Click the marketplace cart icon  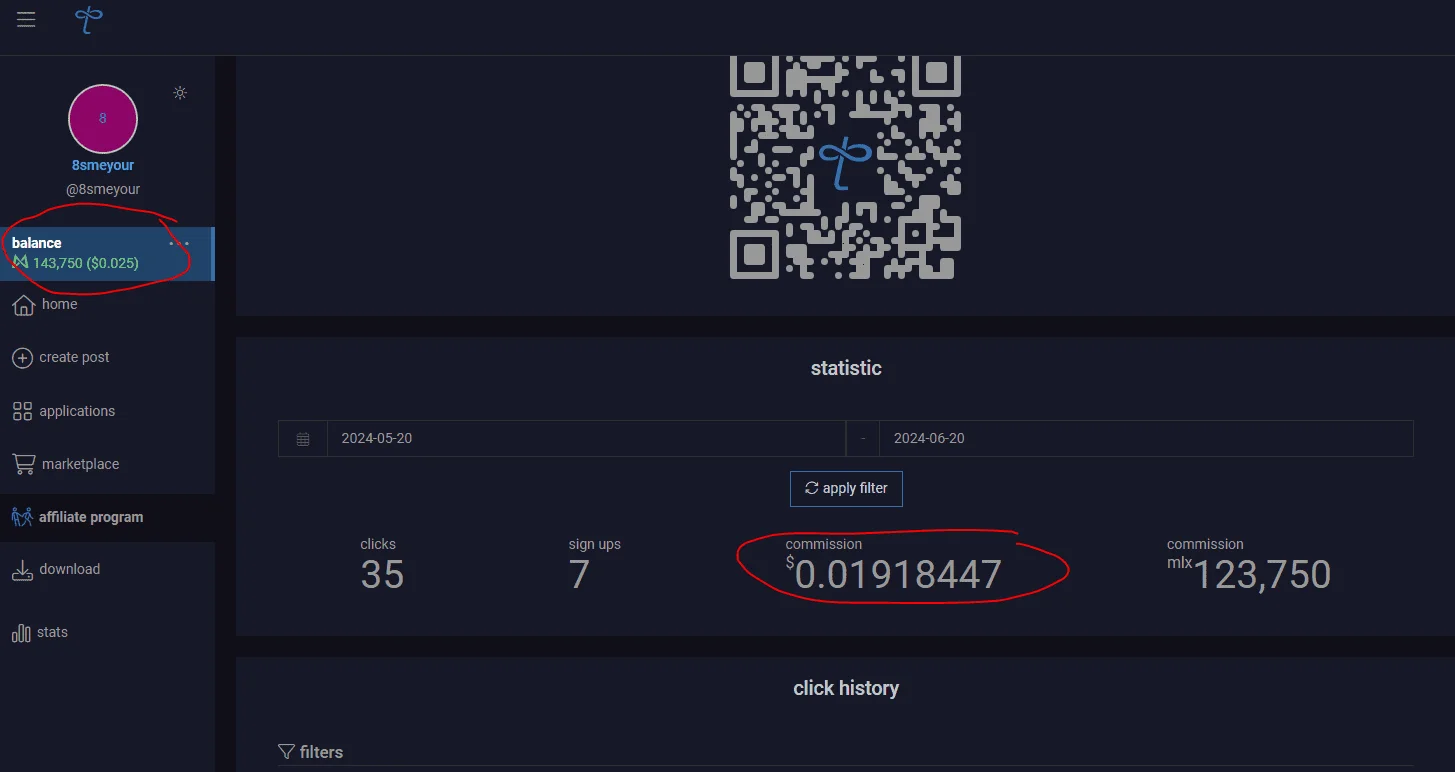click(23, 464)
